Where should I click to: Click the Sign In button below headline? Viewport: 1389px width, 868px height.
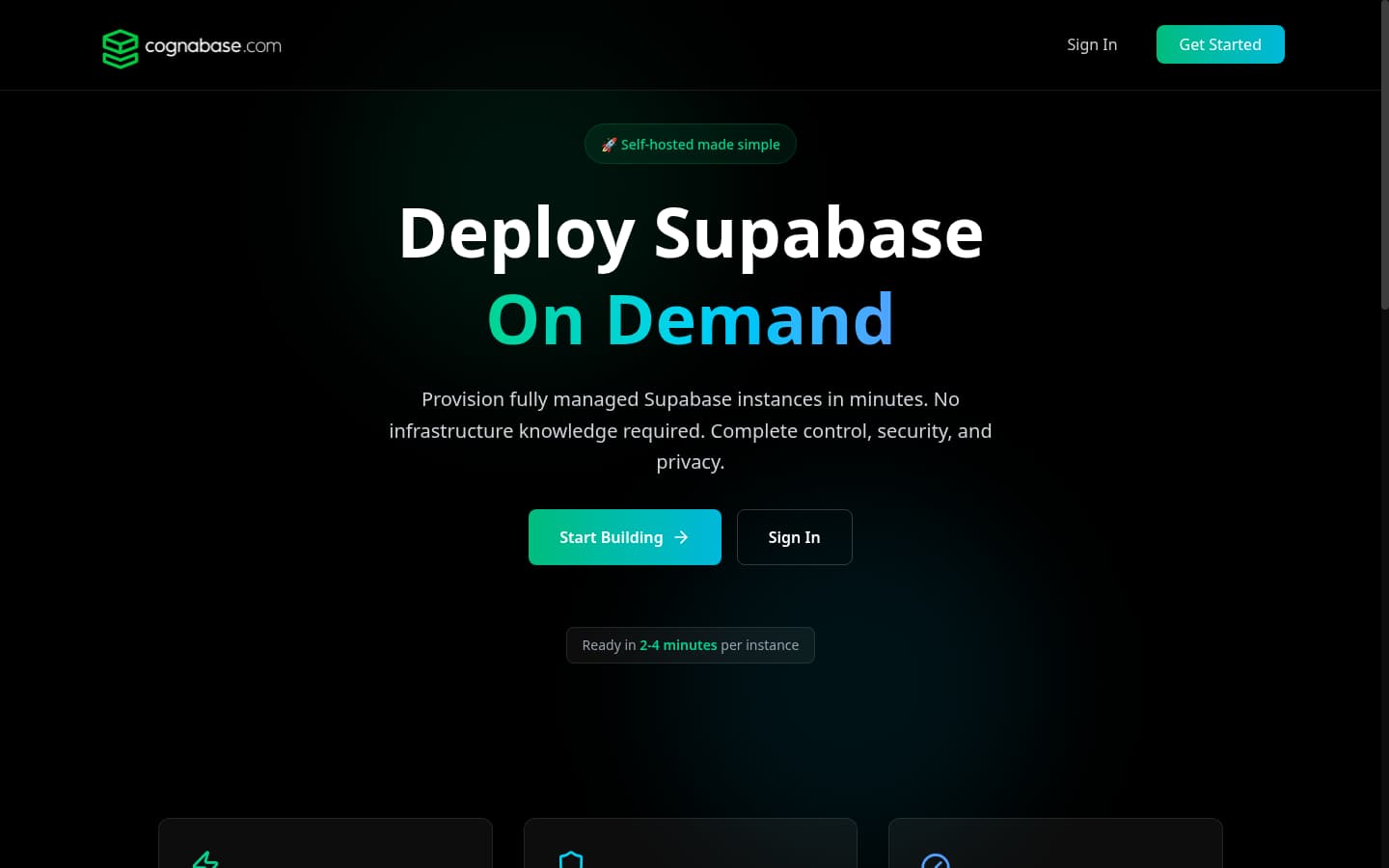(x=795, y=537)
